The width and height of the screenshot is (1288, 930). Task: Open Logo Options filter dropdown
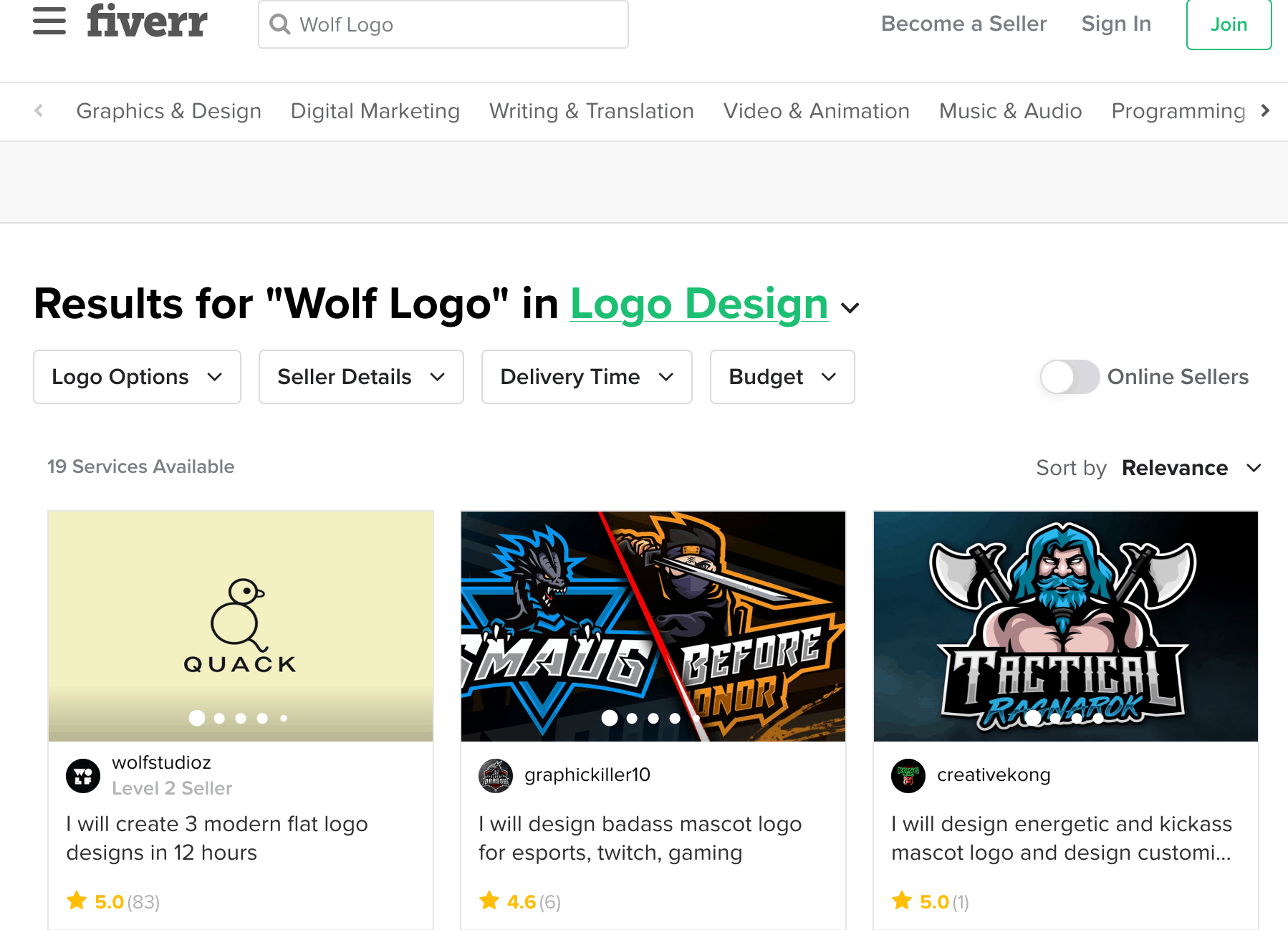pyautogui.click(x=137, y=377)
